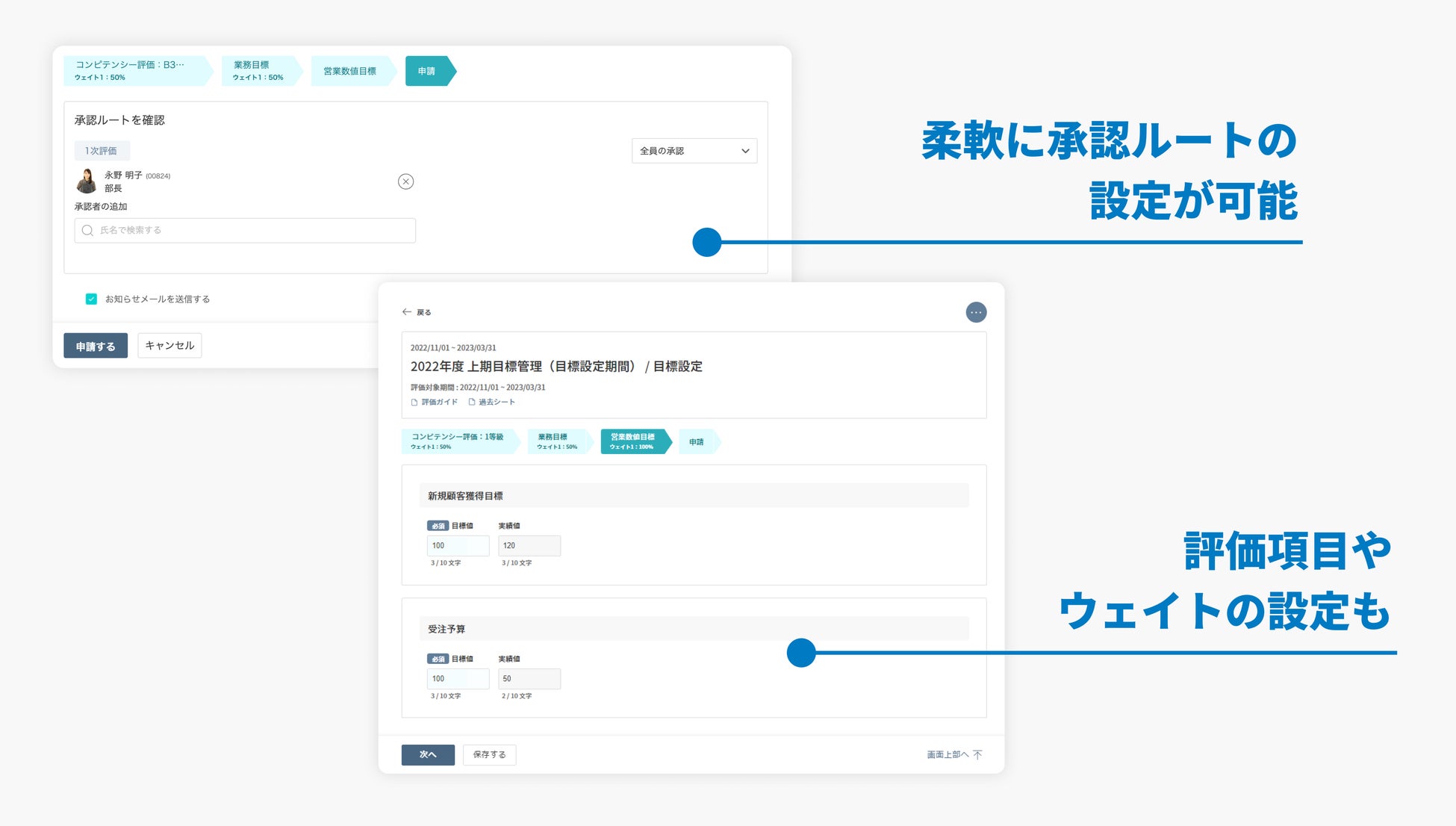Viewport: 1456px width, 826px height.
Task: Expand the 全員の承認 dropdown
Action: pos(694,151)
